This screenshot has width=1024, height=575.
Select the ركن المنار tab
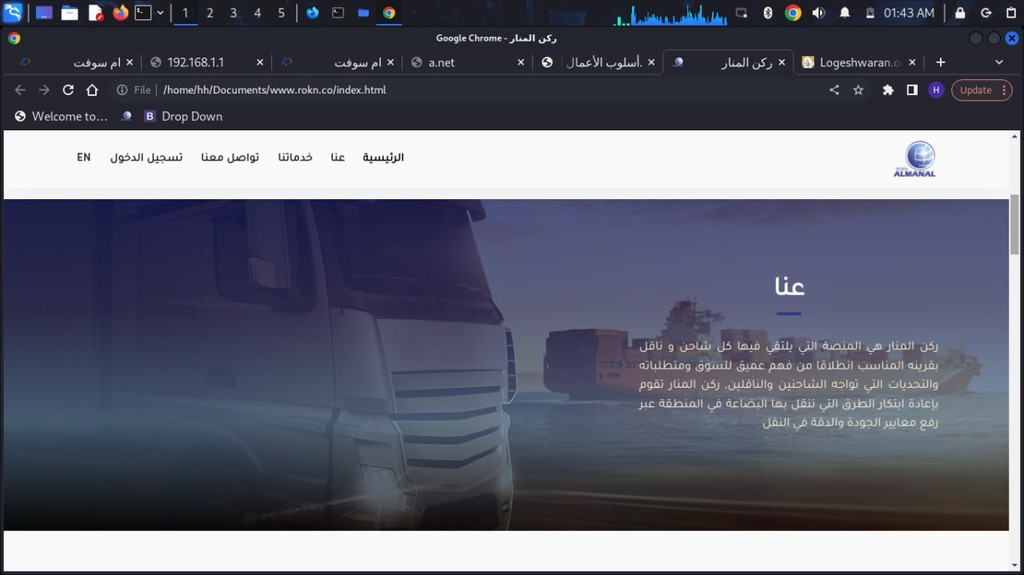pos(729,62)
